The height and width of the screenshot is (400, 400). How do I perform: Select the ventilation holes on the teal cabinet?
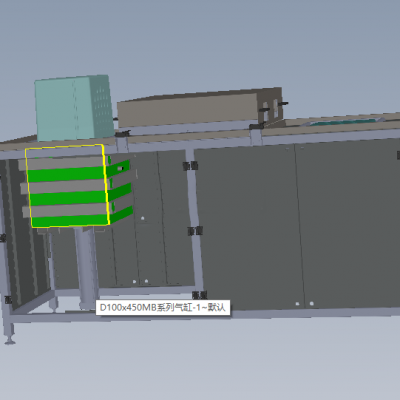tap(102, 107)
